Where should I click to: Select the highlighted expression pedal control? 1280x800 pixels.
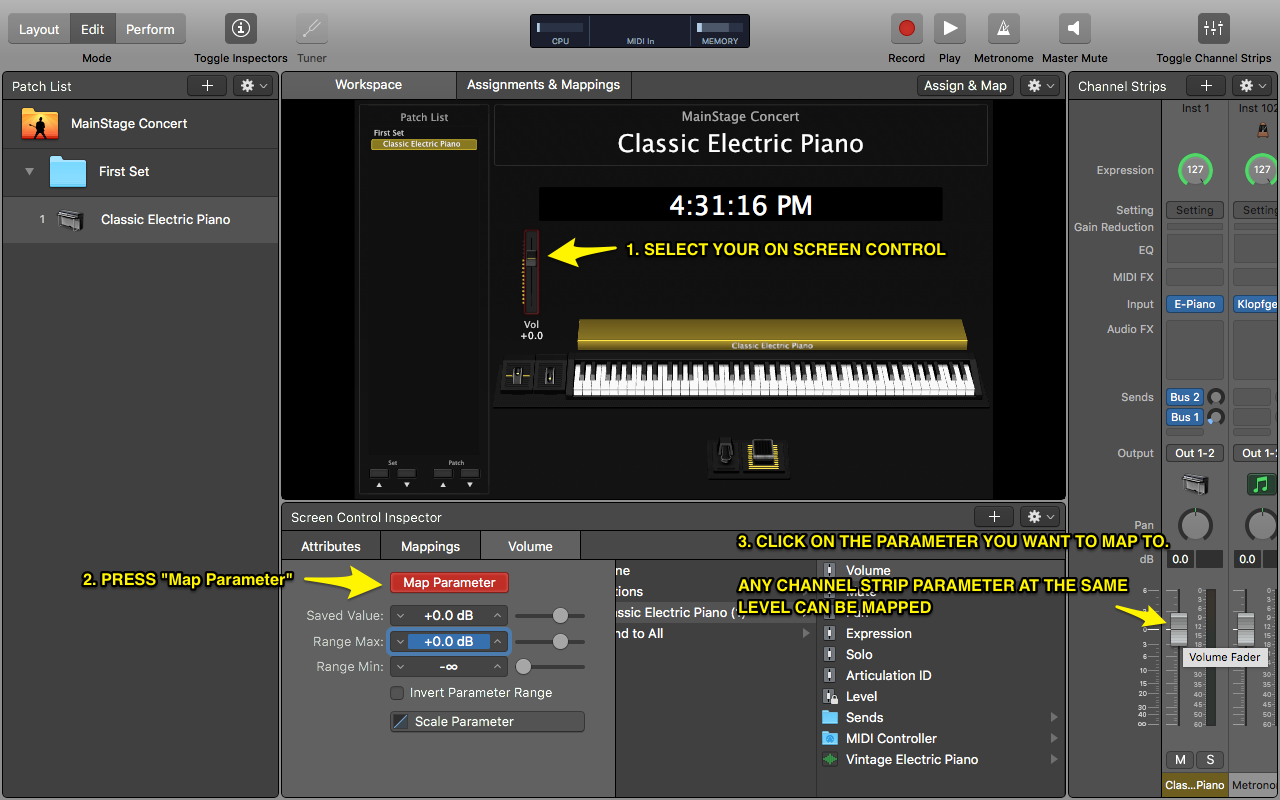tap(763, 453)
